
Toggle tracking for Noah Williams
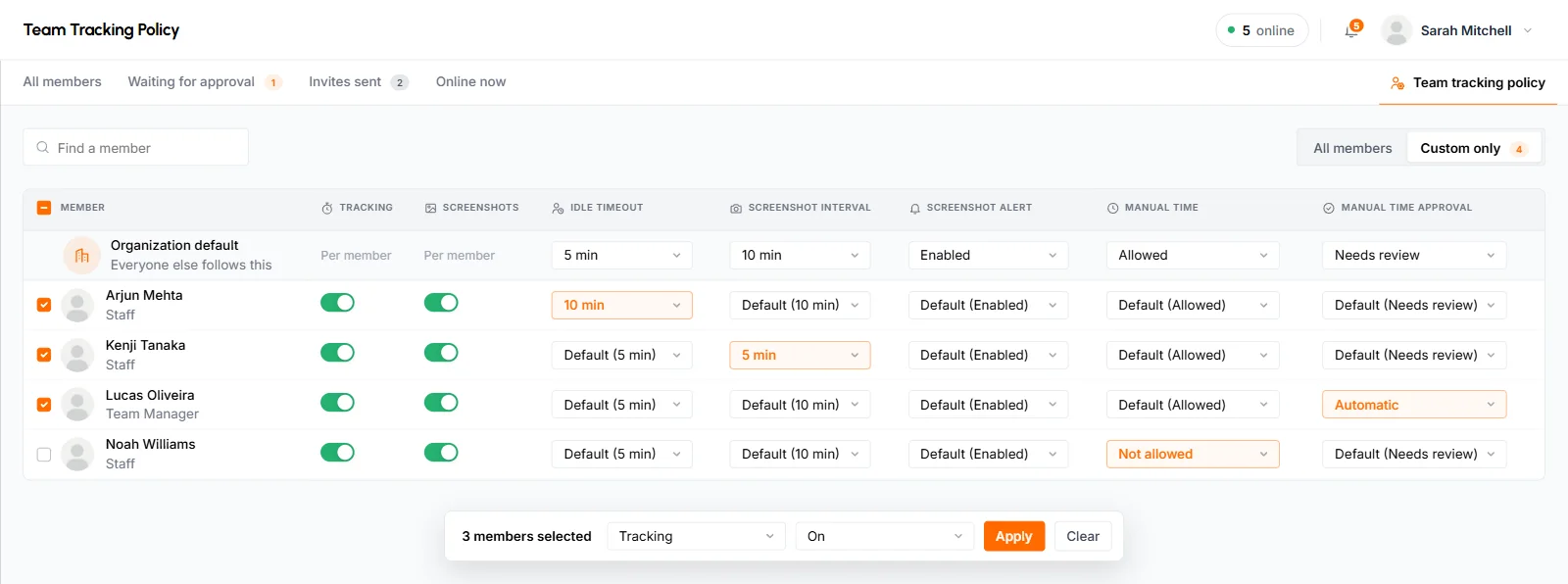pos(337,453)
